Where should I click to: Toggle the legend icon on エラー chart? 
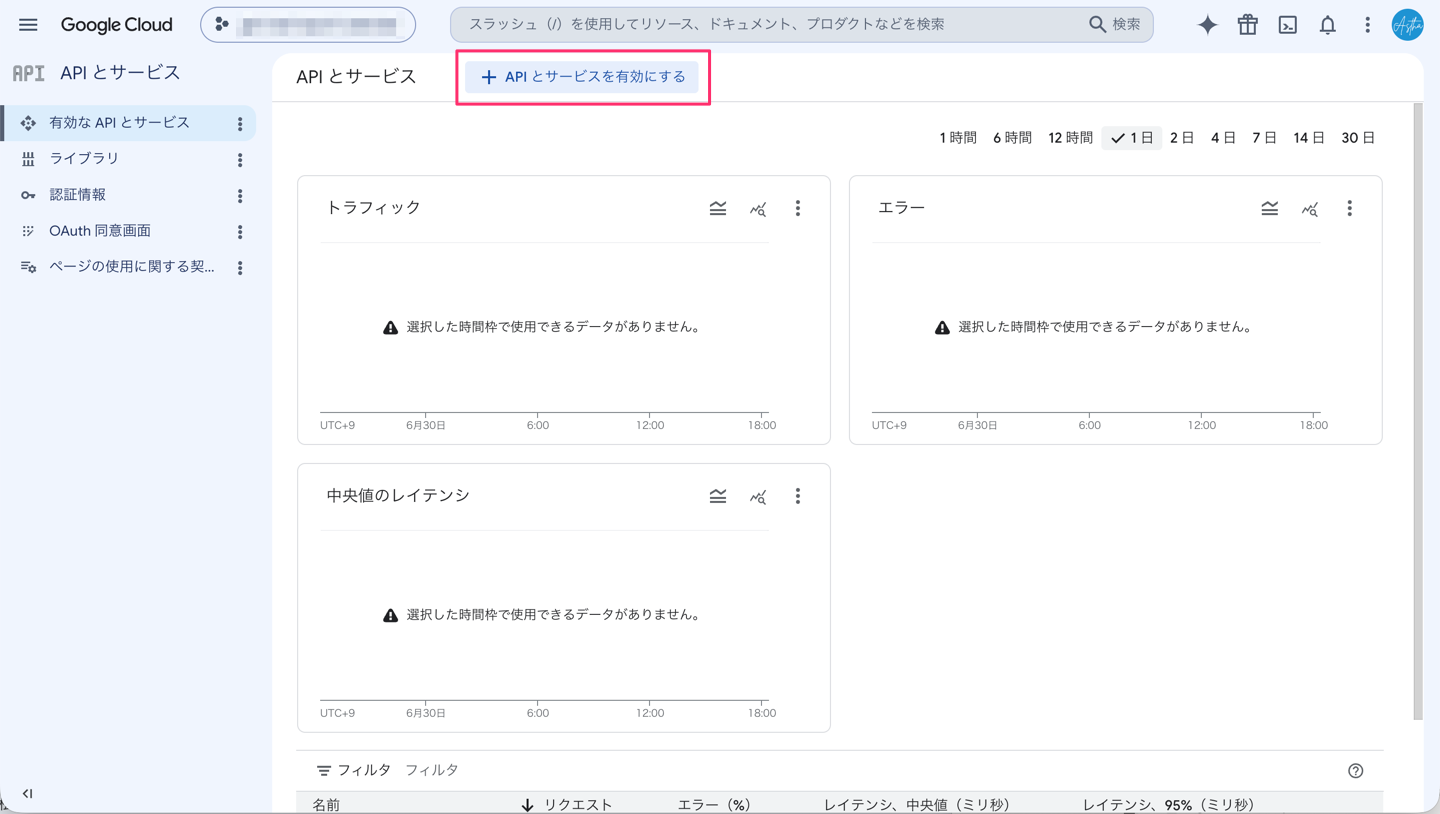1270,208
